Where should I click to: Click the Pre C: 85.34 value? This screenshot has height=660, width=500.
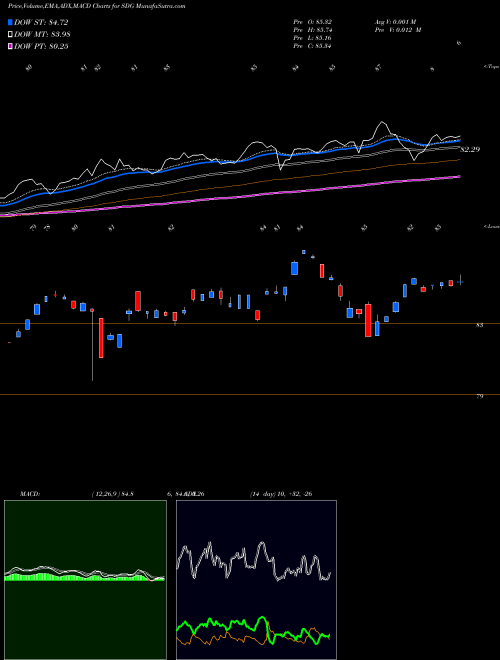(313, 46)
